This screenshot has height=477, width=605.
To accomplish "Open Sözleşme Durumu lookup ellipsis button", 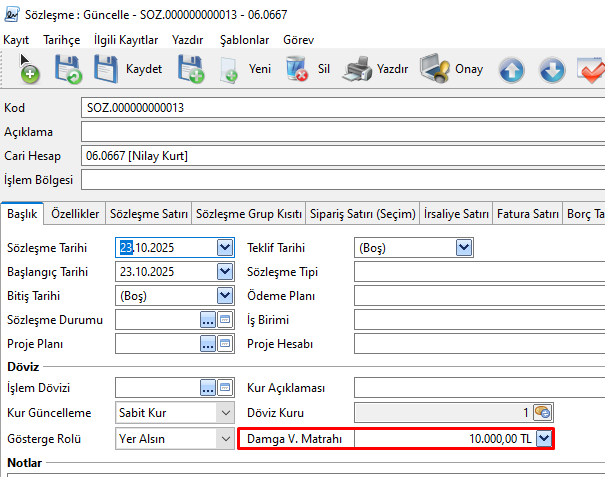I will (208, 320).
